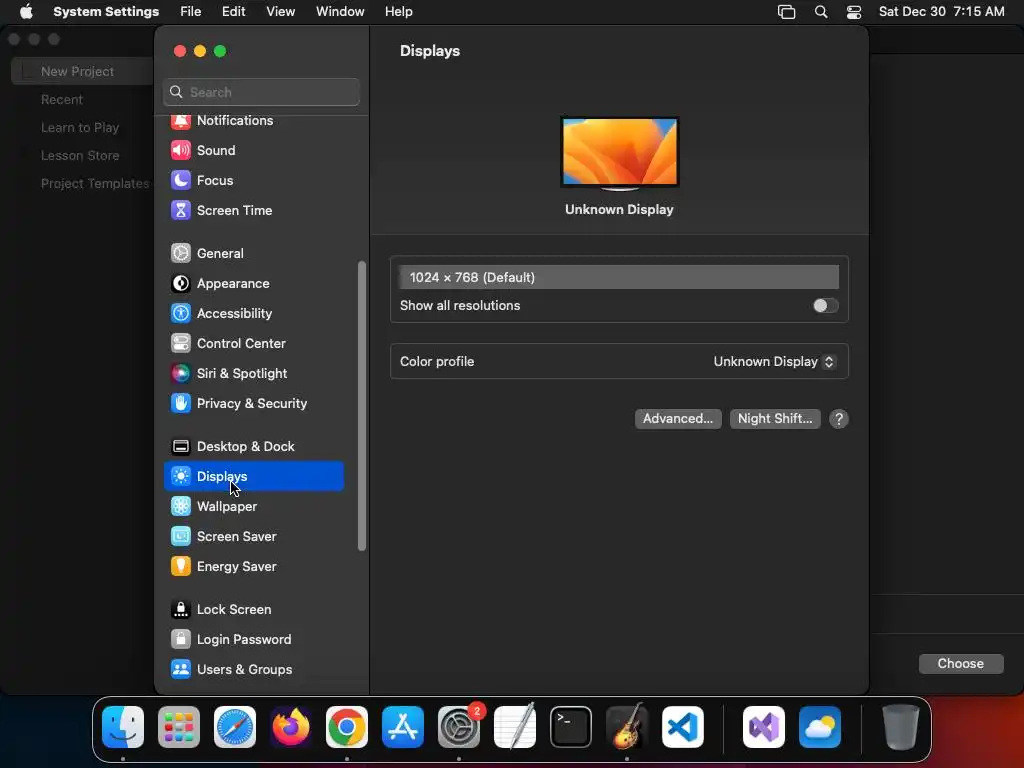Open the System Settings app menu
The height and width of the screenshot is (768, 1024).
106,12
